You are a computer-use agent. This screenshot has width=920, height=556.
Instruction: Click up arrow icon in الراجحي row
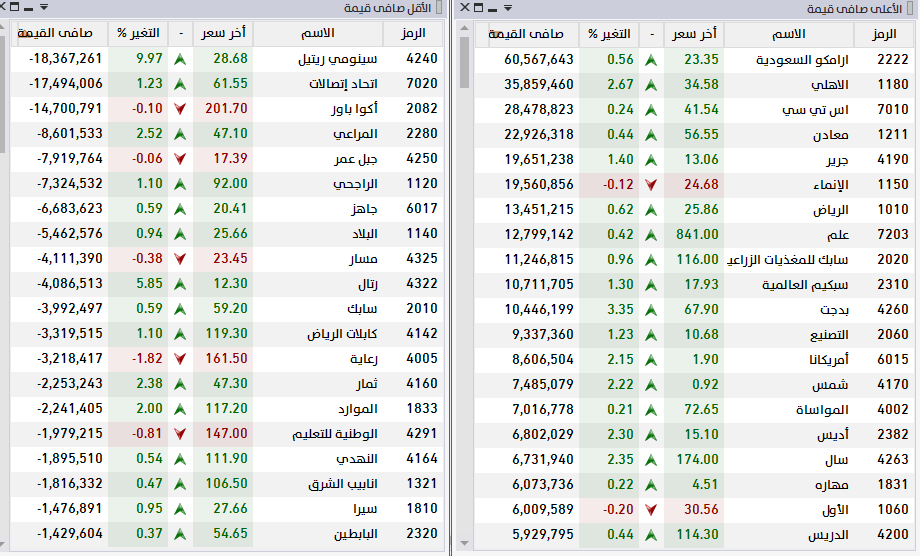(x=180, y=184)
